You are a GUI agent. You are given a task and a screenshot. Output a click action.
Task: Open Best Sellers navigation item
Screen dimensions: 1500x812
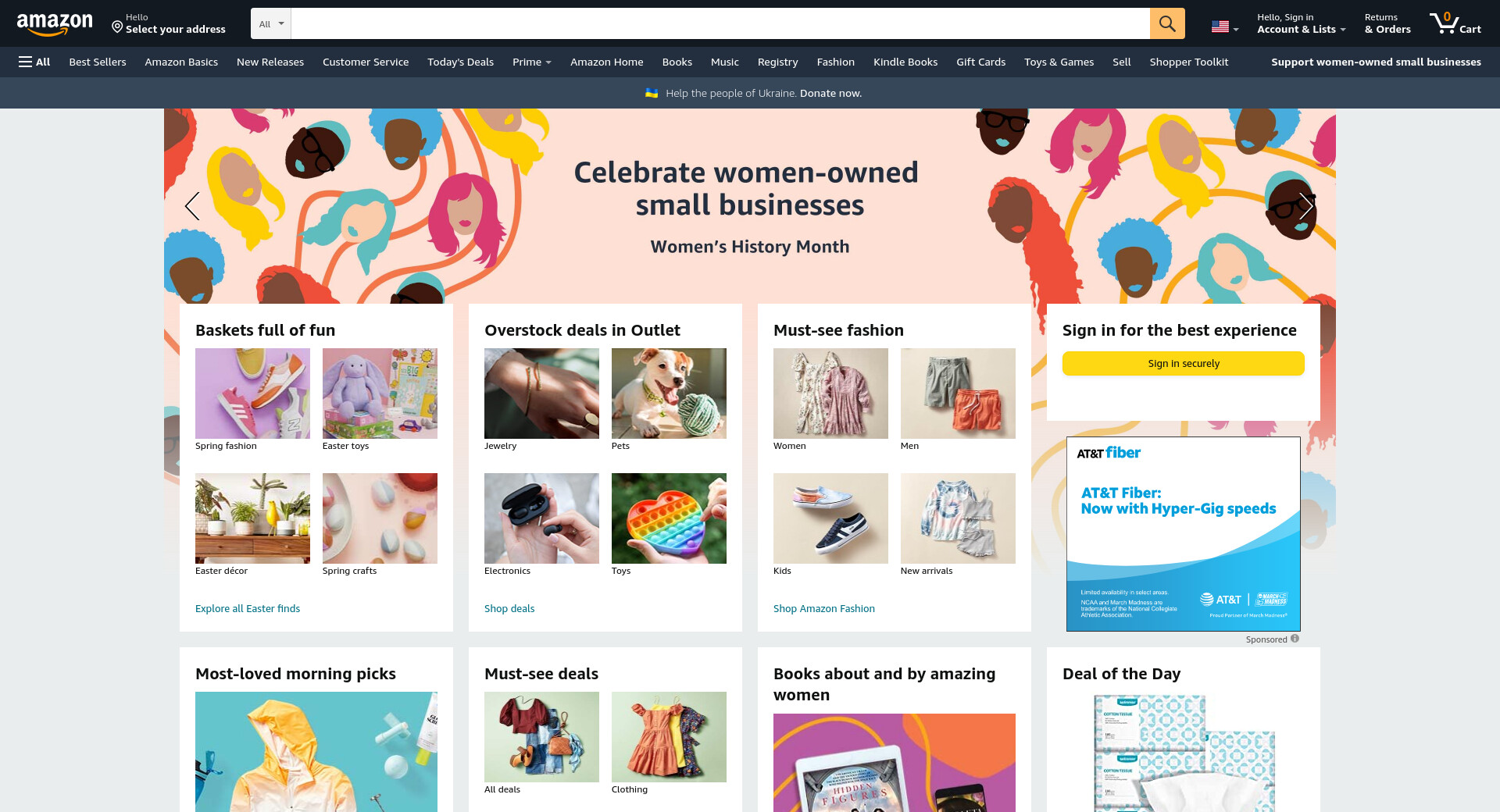(98, 62)
